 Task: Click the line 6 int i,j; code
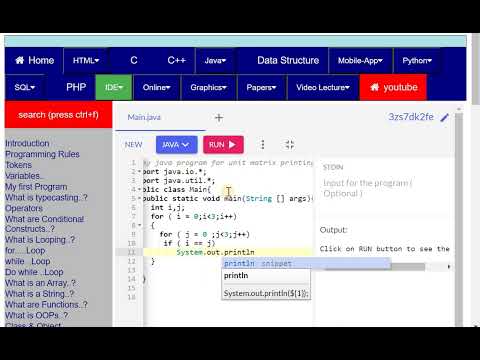(x=167, y=207)
